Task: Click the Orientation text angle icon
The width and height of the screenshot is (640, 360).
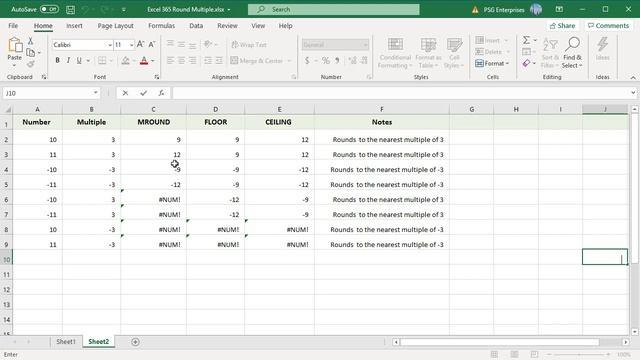Action: point(208,44)
